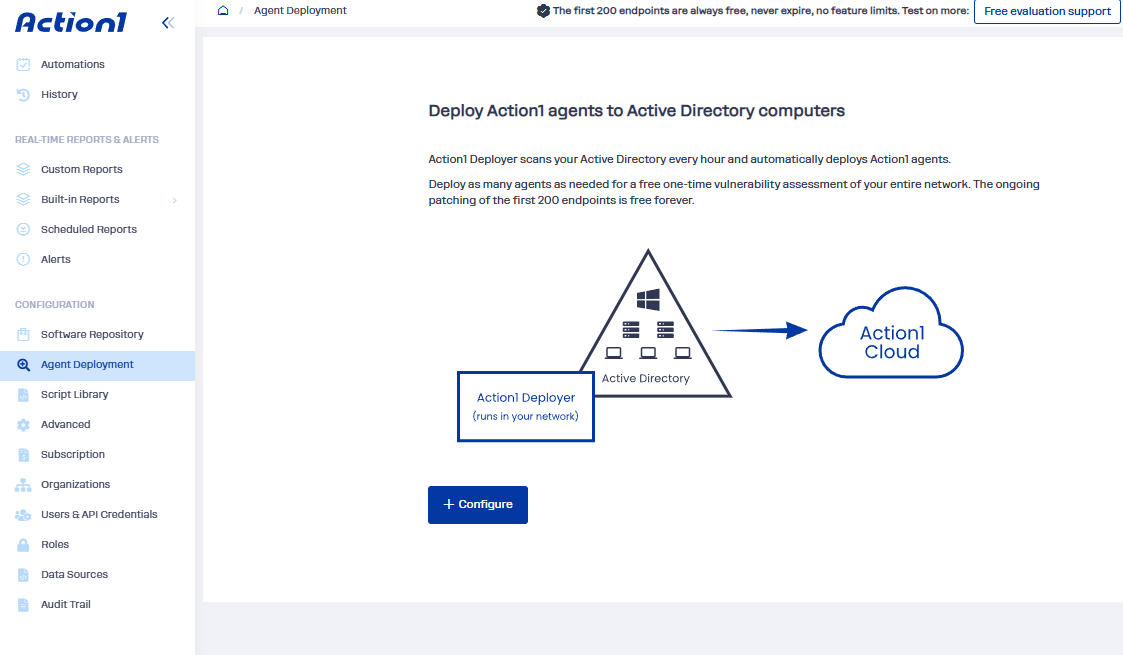Open Users & API Credentials
The image size is (1123, 655).
97,515
